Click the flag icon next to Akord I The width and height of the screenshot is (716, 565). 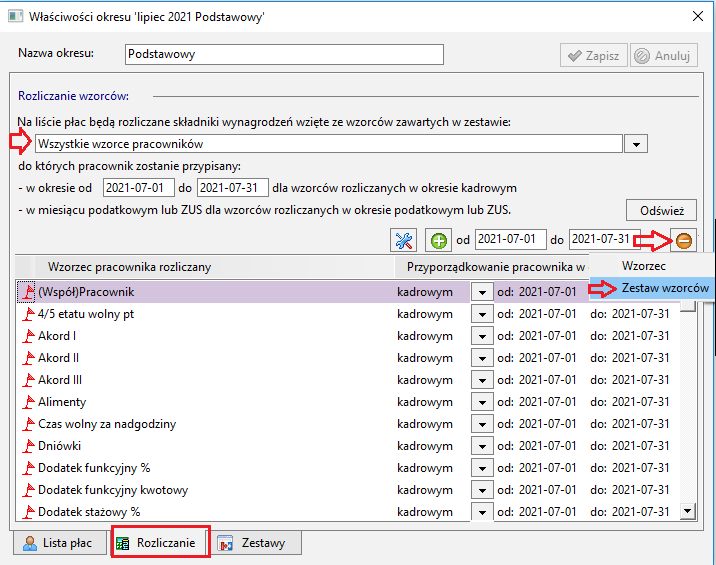(x=28, y=336)
